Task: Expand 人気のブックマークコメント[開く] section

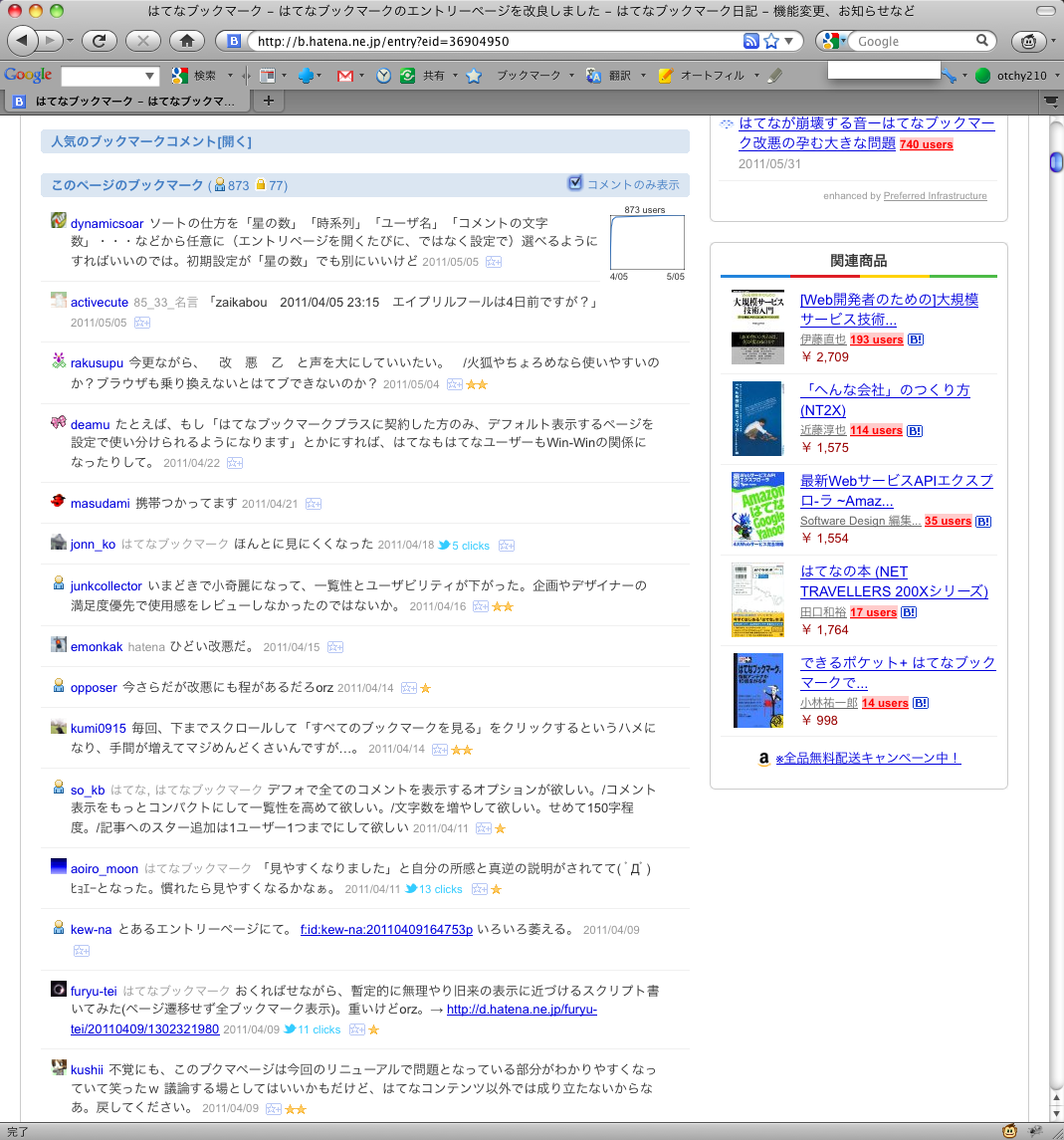Action: coord(365,141)
